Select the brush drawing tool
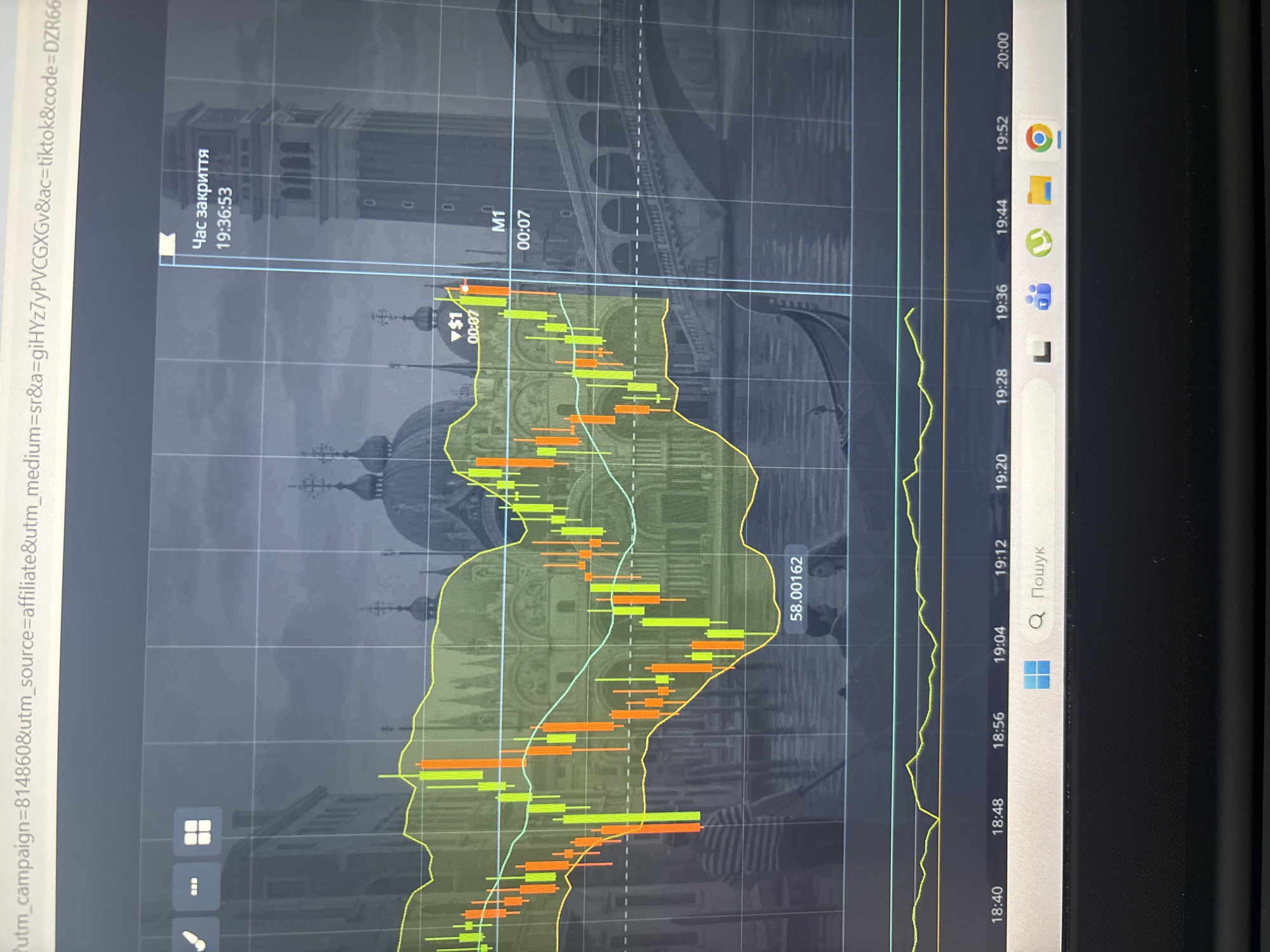1270x952 pixels. tap(196, 938)
